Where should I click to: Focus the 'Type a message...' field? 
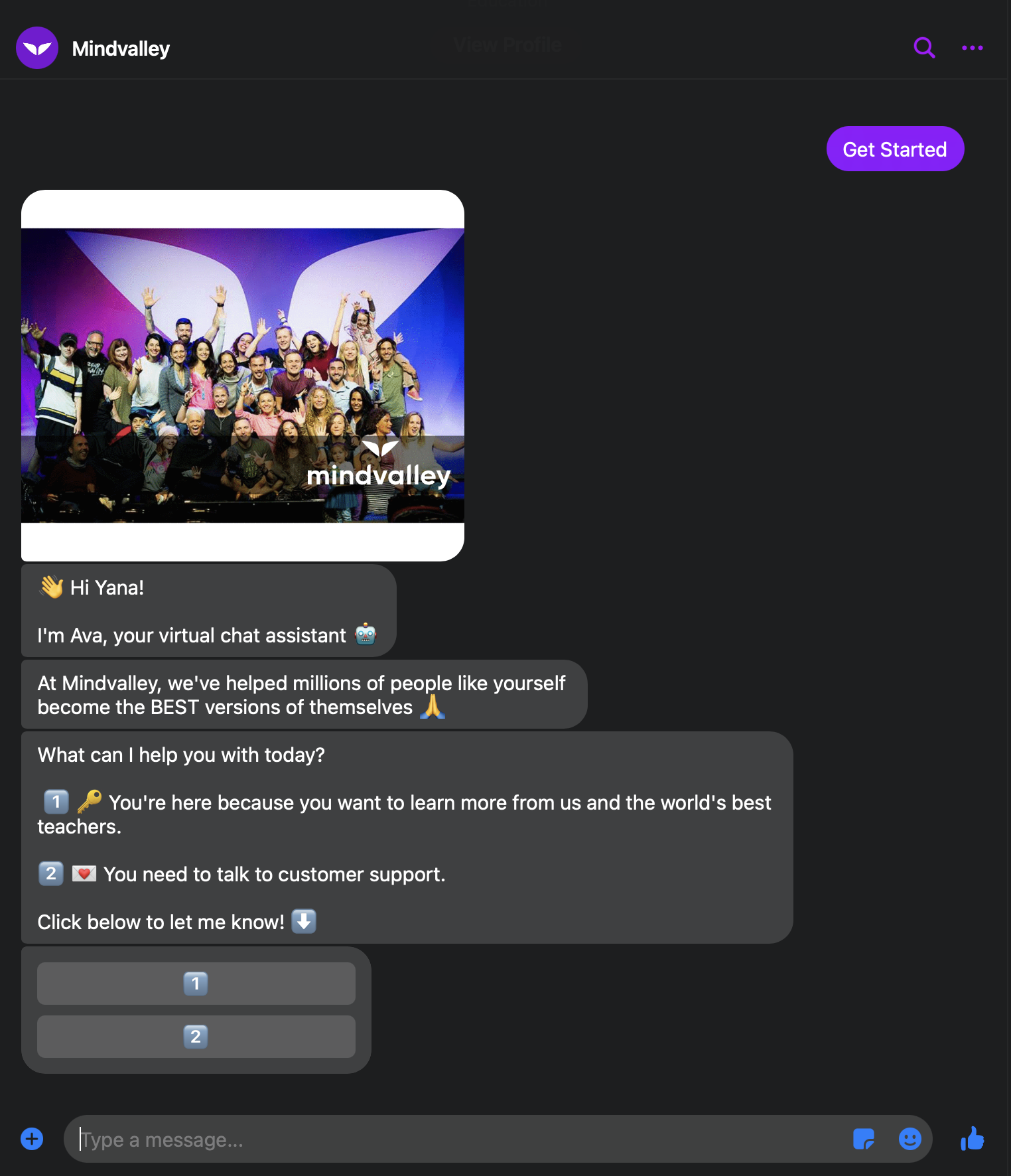(x=458, y=1139)
